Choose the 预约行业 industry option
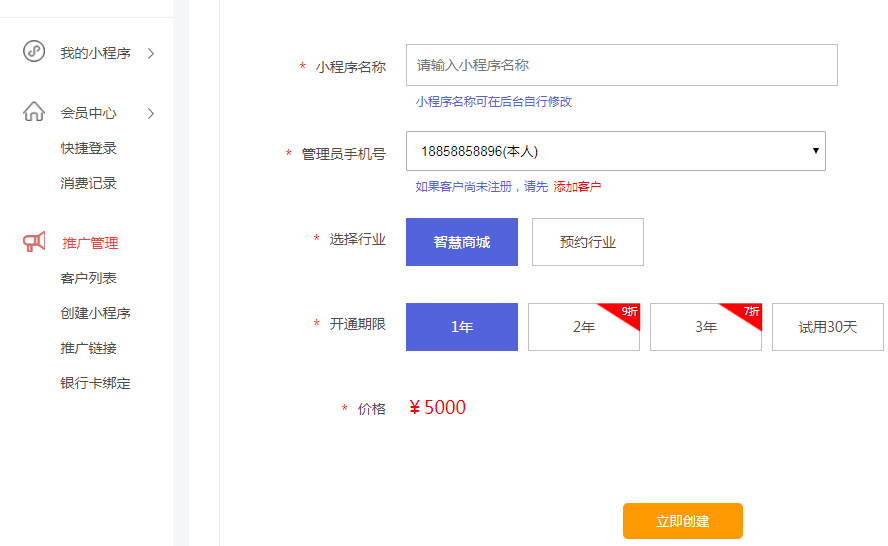888x546 pixels. click(588, 242)
